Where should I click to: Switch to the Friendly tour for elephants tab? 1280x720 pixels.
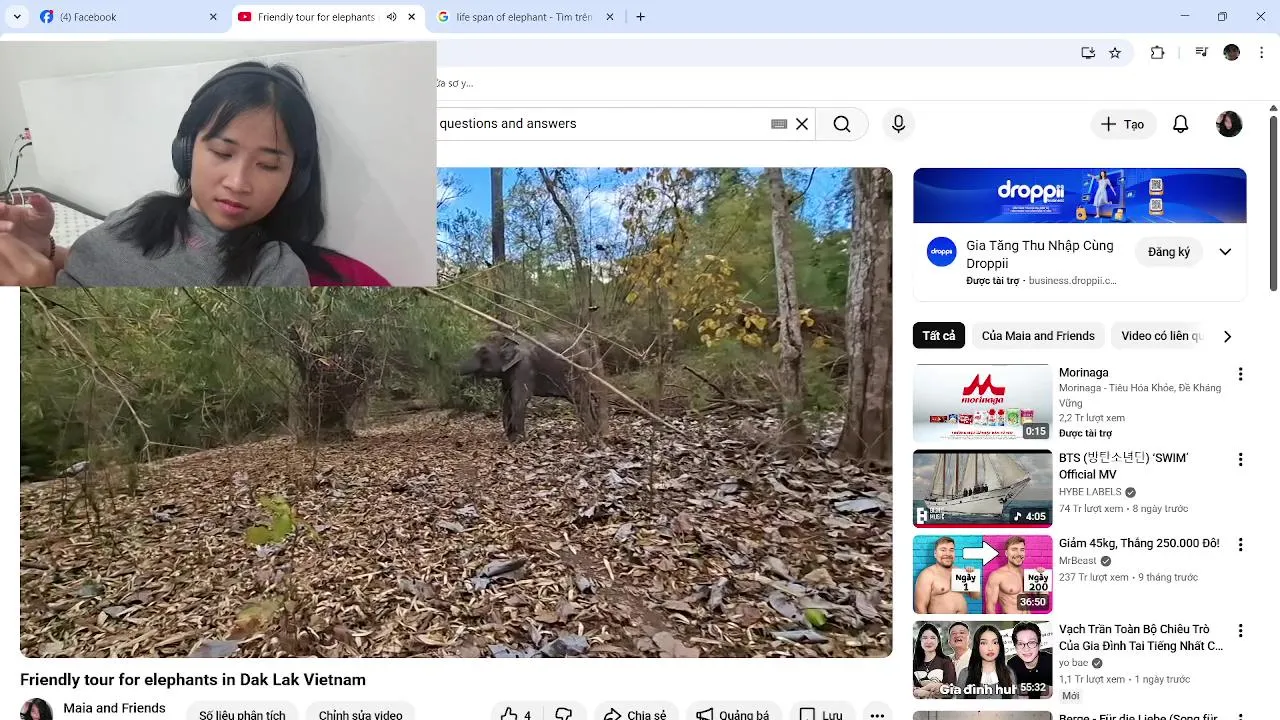tap(326, 17)
